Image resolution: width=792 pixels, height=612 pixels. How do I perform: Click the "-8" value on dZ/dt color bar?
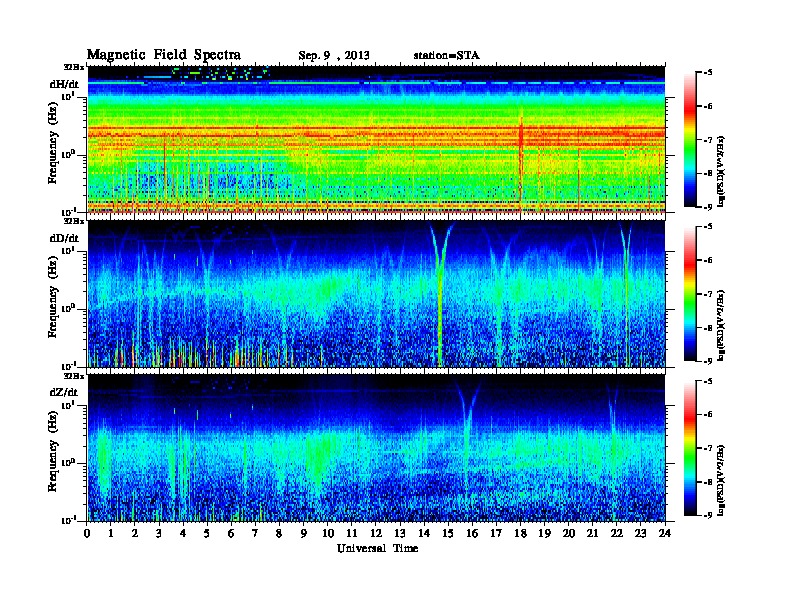coord(708,482)
